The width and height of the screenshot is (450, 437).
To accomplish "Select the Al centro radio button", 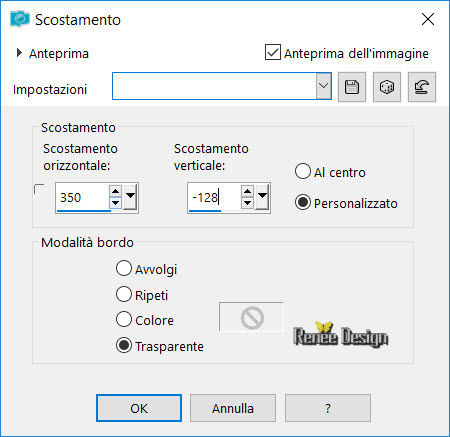I will (x=303, y=171).
